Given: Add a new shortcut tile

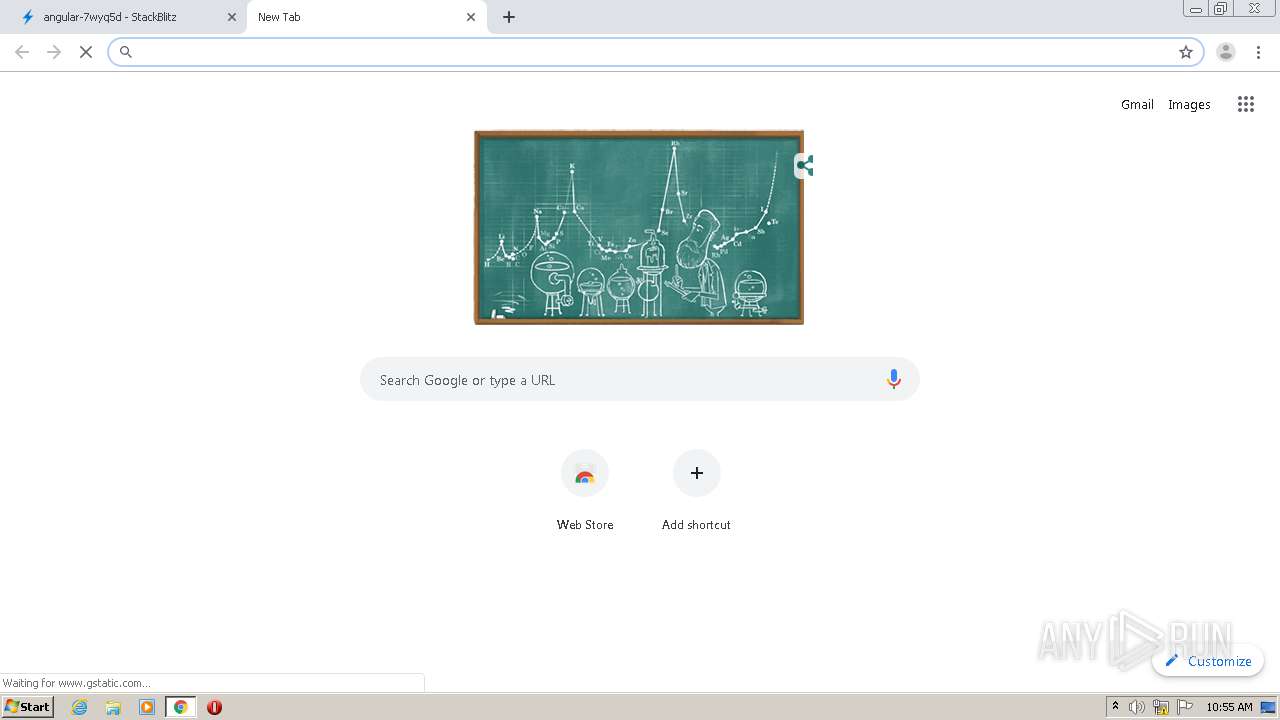Looking at the screenshot, I should coord(696,490).
